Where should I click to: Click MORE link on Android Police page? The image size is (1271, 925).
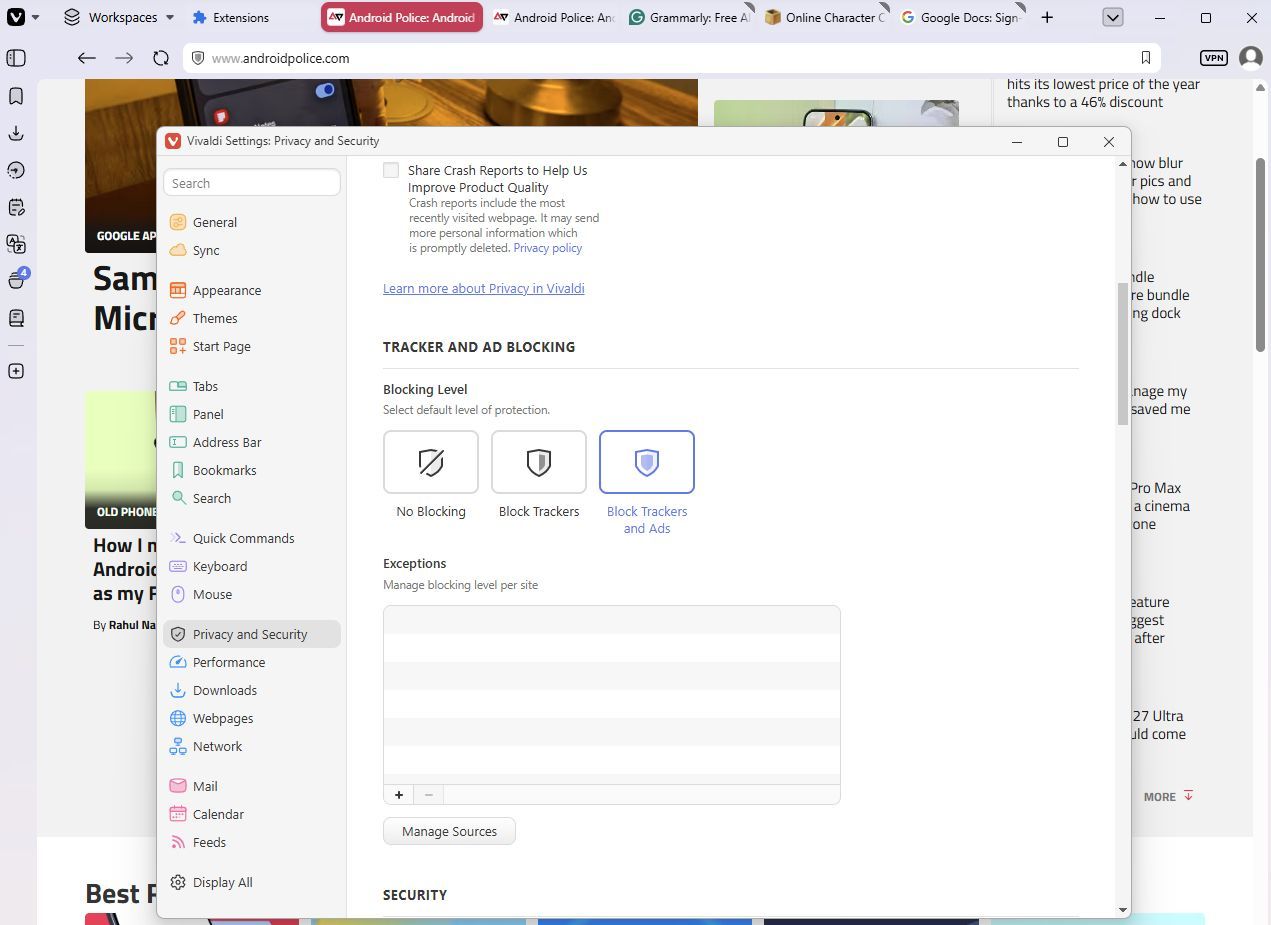1169,797
